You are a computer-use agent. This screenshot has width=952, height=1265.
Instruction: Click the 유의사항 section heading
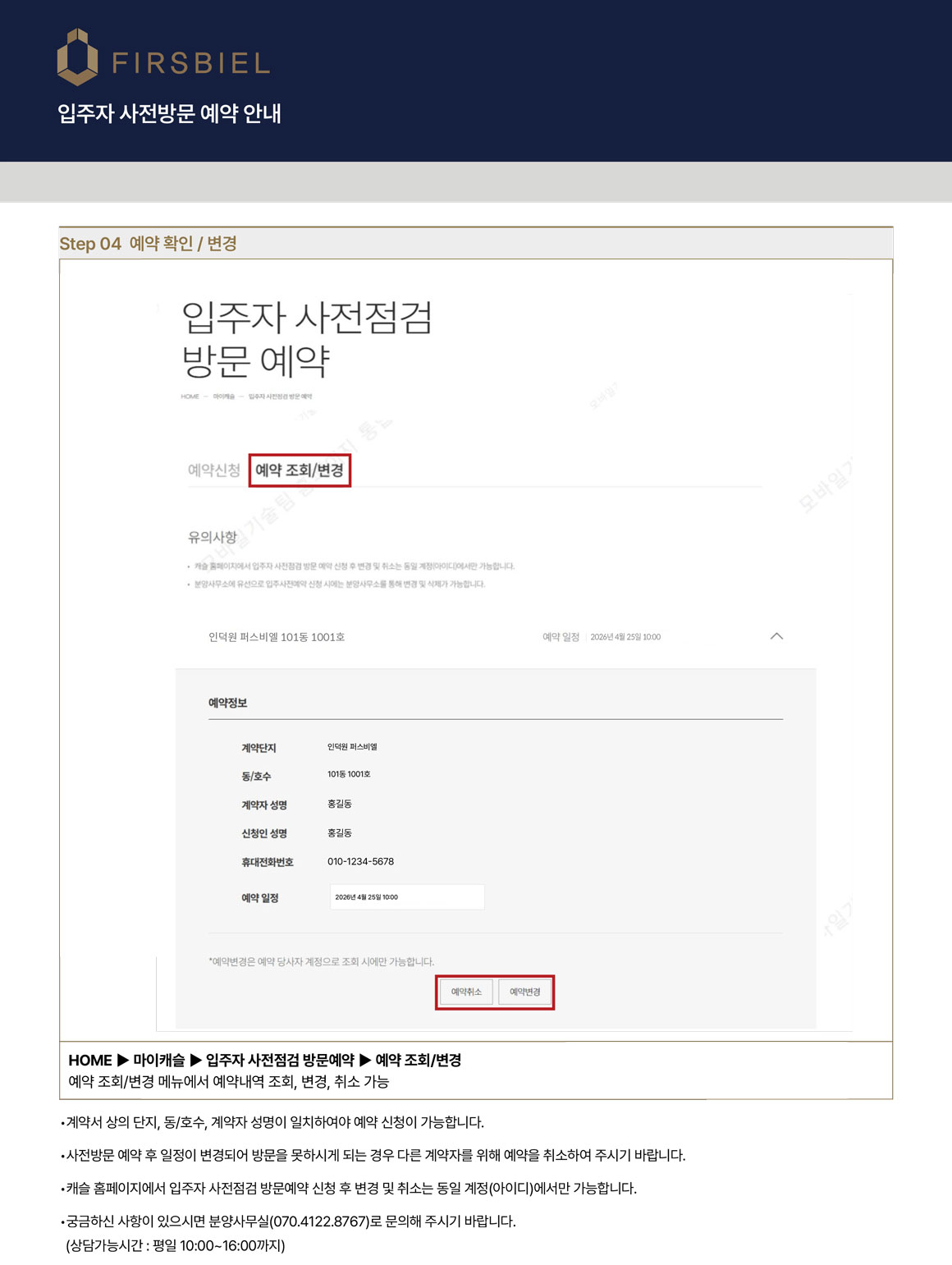point(213,538)
